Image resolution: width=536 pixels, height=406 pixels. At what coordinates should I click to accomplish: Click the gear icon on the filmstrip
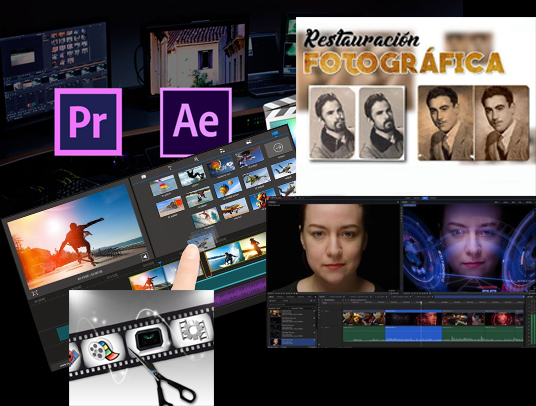pyautogui.click(x=192, y=327)
